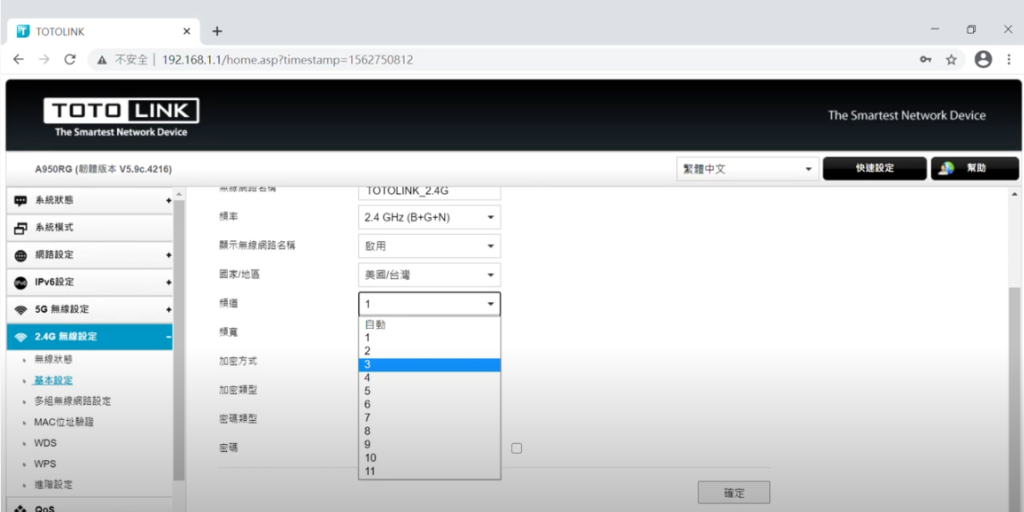1024x512 pixels.
Task: Click the 系統狀態 menu icon
Action: click(x=21, y=200)
